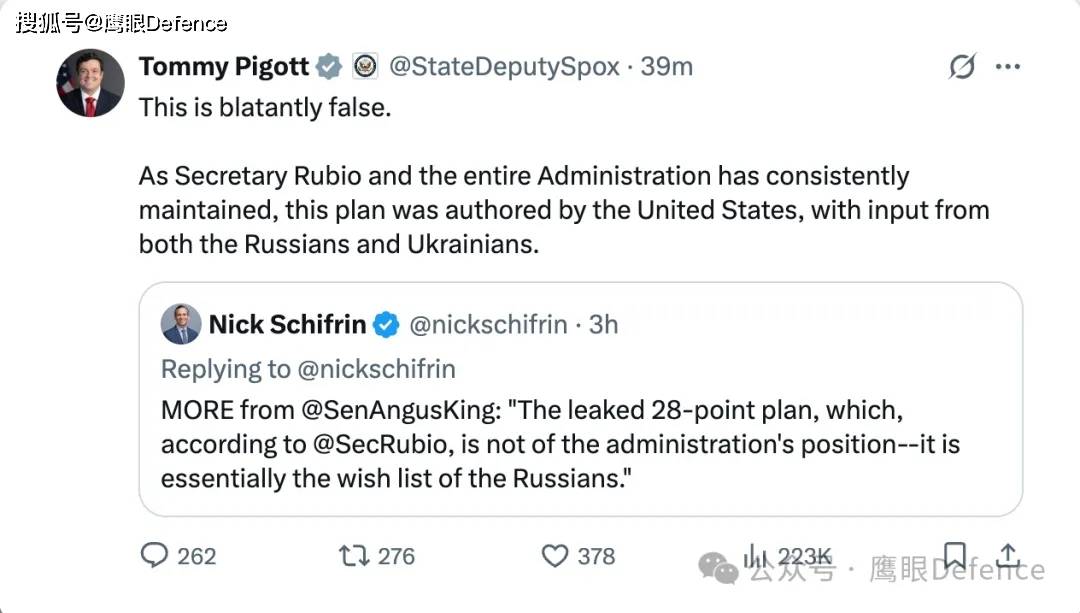1080x613 pixels.
Task: Open the Grok explain icon
Action: [961, 67]
